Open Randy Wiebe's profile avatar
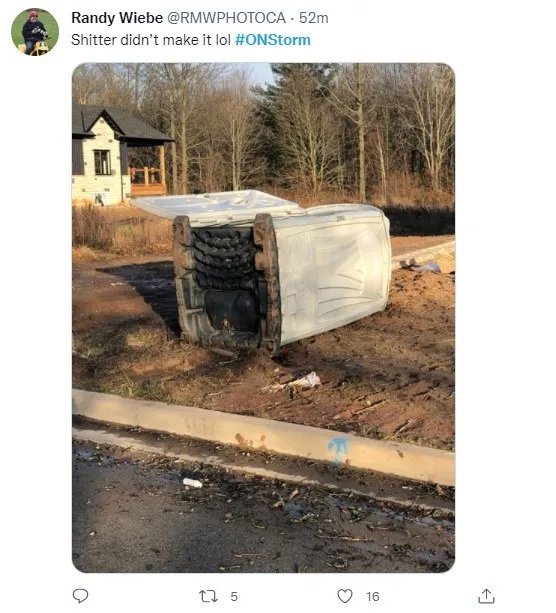 click(35, 32)
